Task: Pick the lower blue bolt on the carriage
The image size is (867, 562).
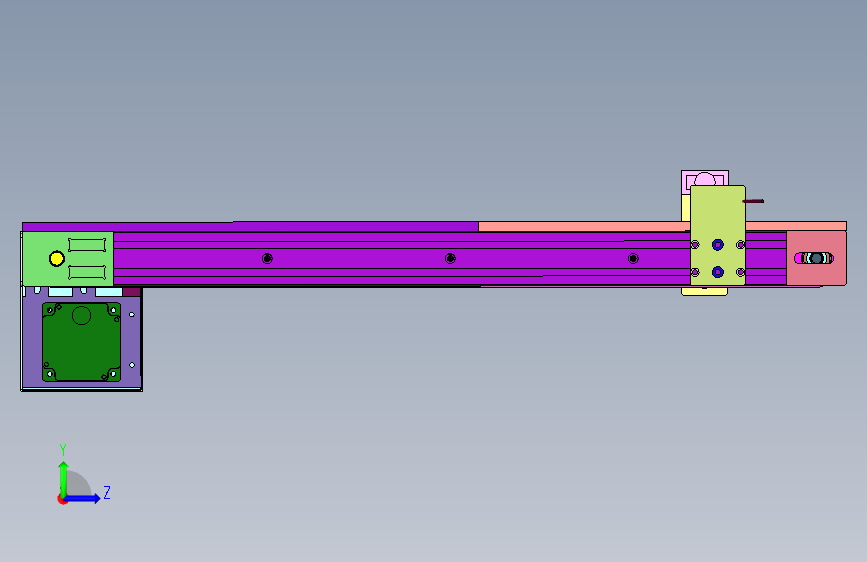Action: [x=718, y=272]
